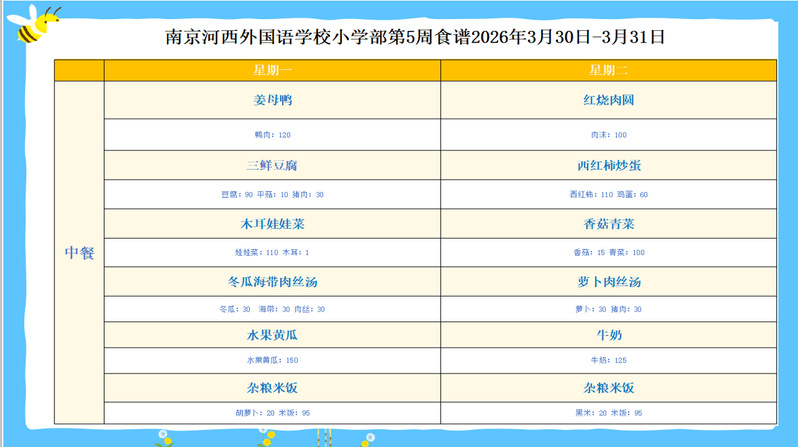The image size is (799, 447).
Task: Click the 冬瓜海带肉丝汤 dish name
Action: pos(272,282)
